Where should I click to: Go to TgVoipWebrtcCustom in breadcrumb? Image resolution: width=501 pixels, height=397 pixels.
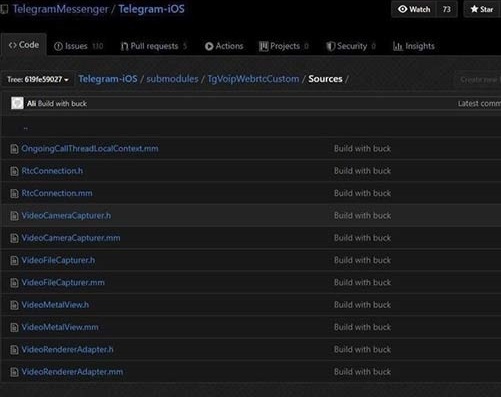click(x=253, y=79)
